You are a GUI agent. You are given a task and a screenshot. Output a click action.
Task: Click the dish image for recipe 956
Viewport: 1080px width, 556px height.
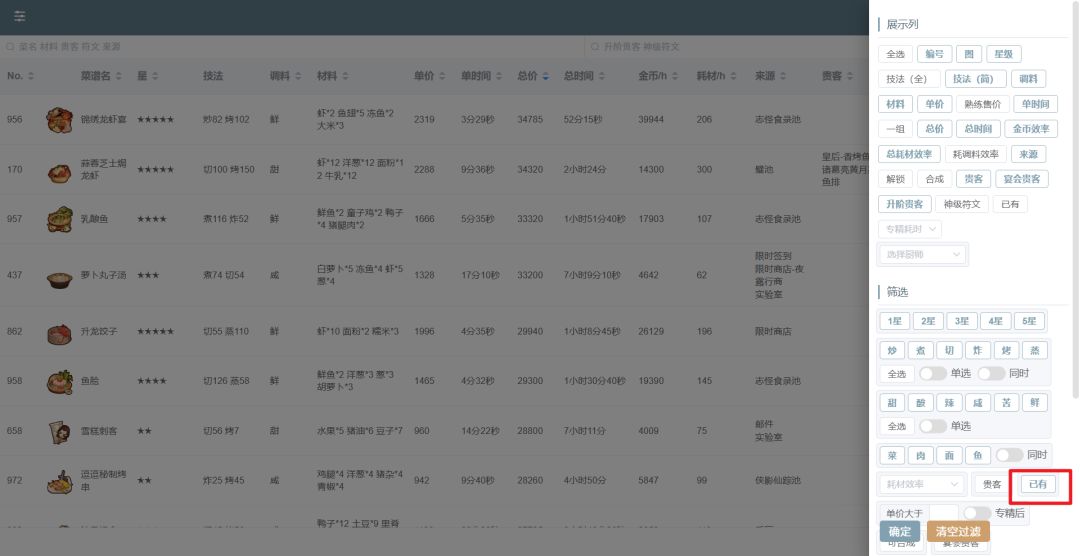coord(59,120)
